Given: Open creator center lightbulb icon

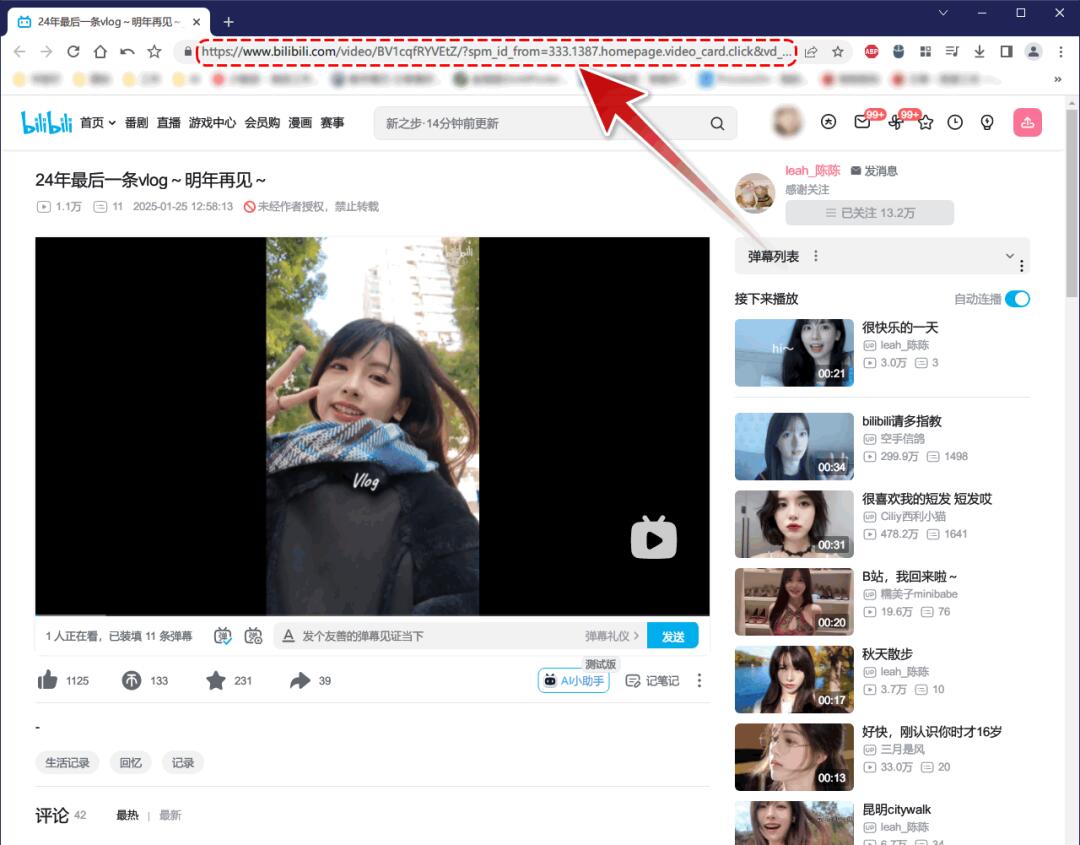Looking at the screenshot, I should pyautogui.click(x=987, y=123).
